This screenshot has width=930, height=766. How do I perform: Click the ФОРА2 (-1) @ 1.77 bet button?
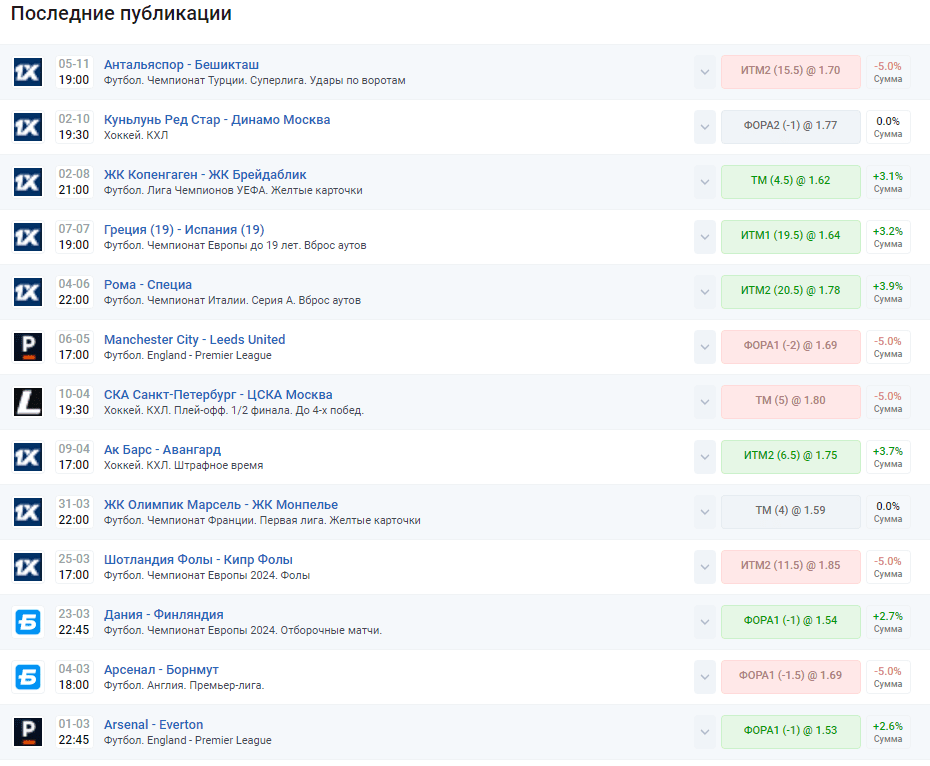[790, 127]
